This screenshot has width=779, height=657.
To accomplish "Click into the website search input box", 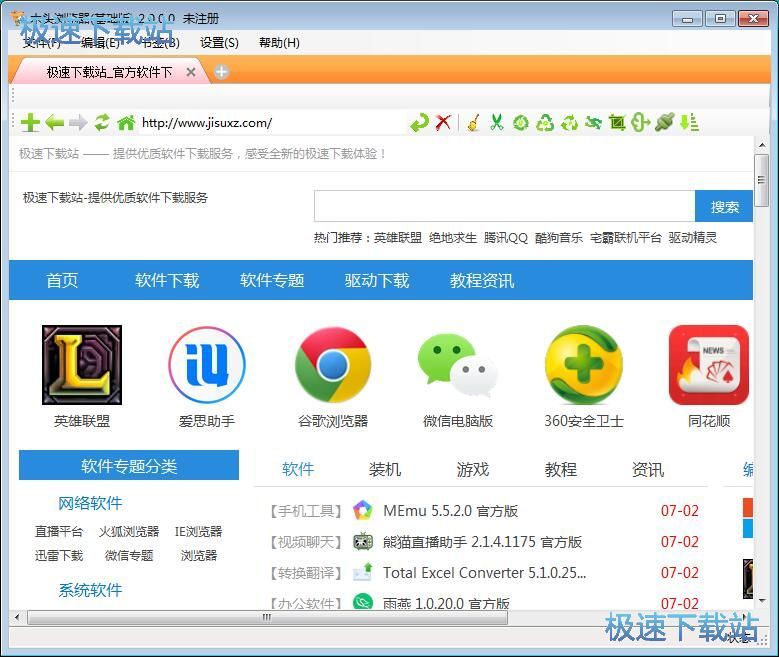I will click(x=504, y=206).
